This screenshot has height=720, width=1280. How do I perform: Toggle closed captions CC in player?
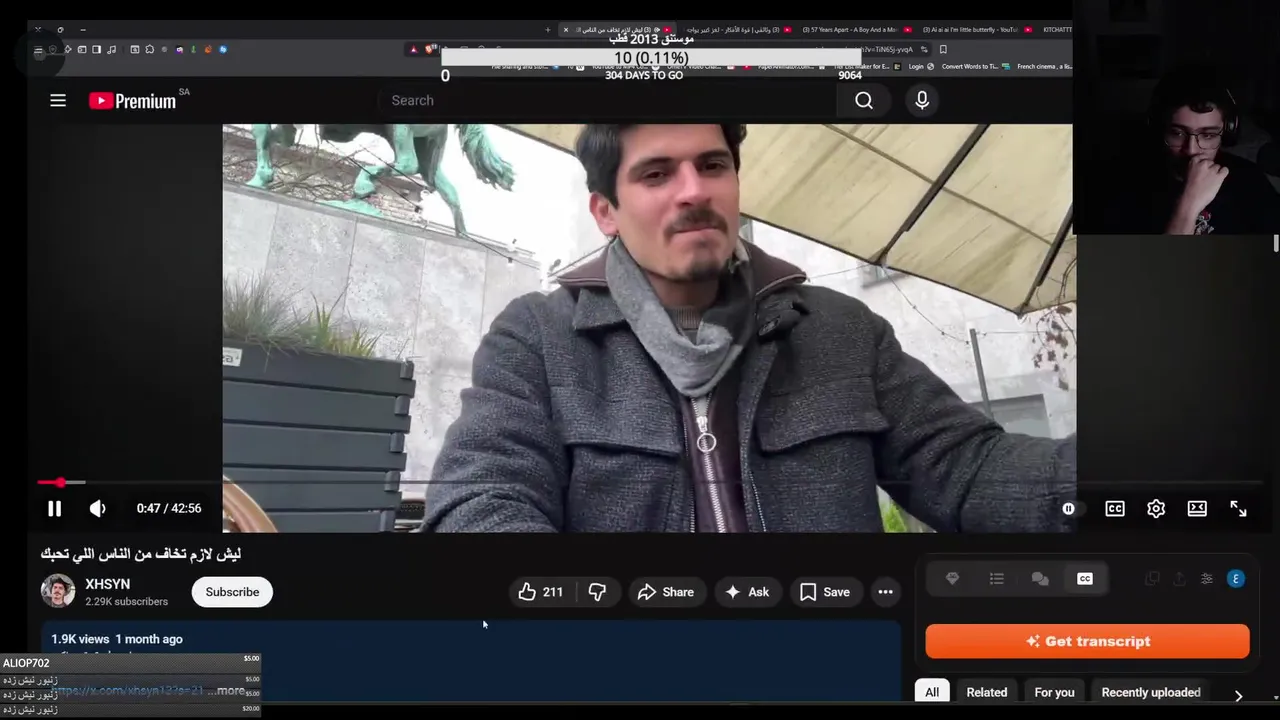[x=1114, y=508]
